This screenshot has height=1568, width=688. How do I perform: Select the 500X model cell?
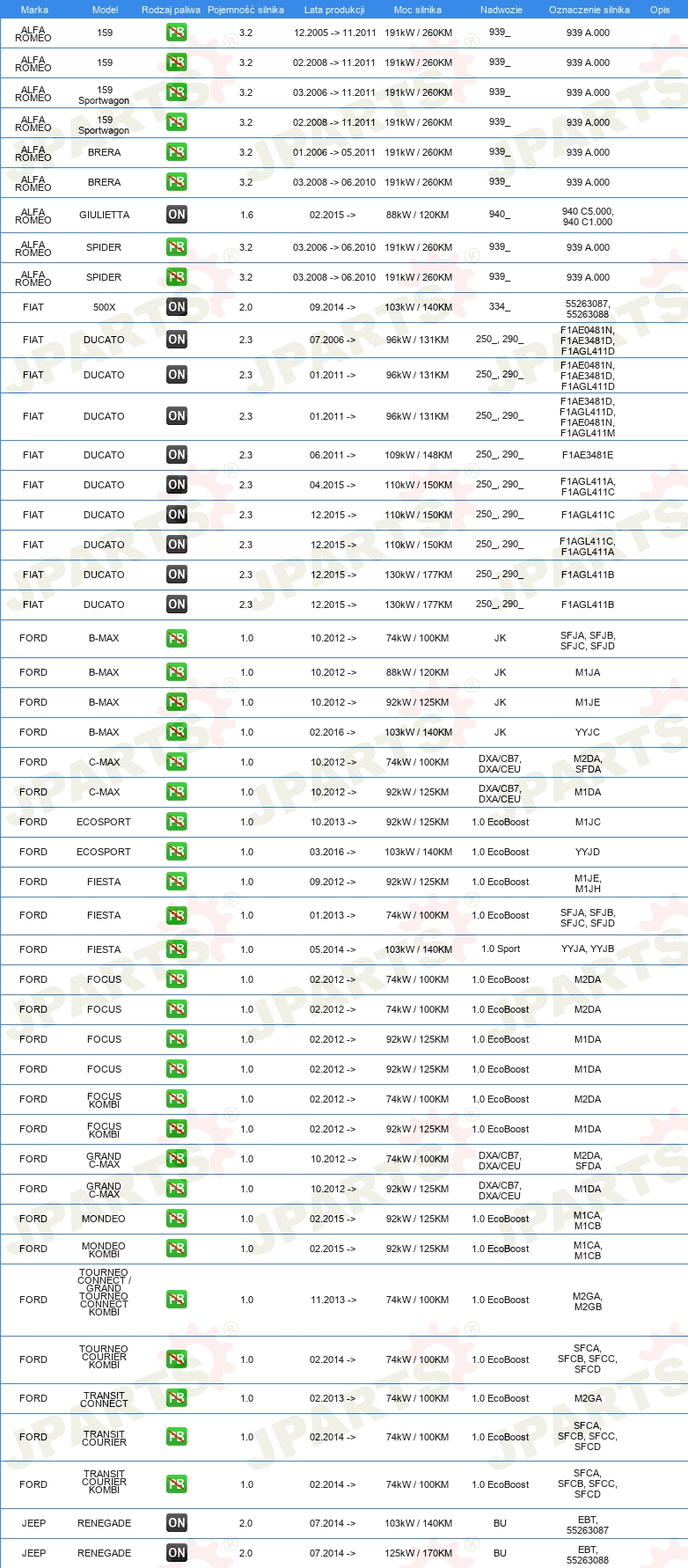point(104,307)
